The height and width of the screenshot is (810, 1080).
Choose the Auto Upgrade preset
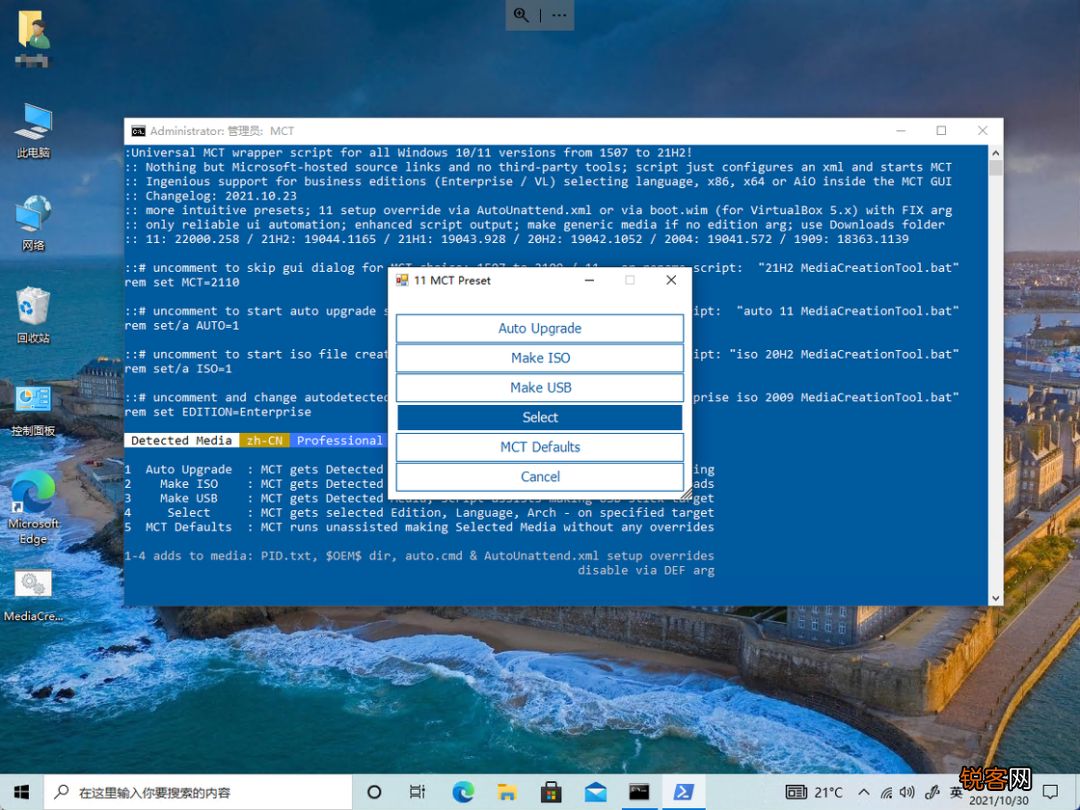(x=539, y=329)
